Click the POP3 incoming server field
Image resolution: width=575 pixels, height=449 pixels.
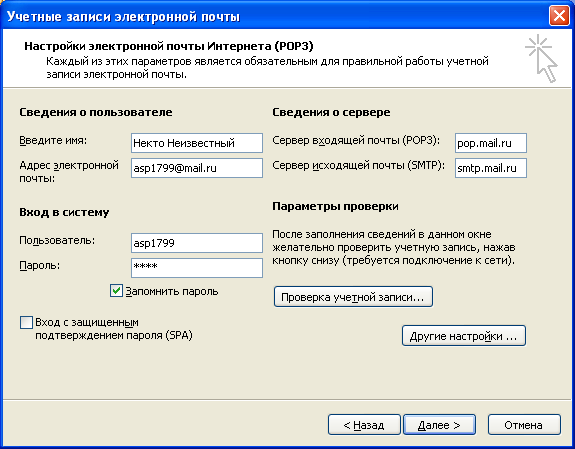(x=491, y=143)
